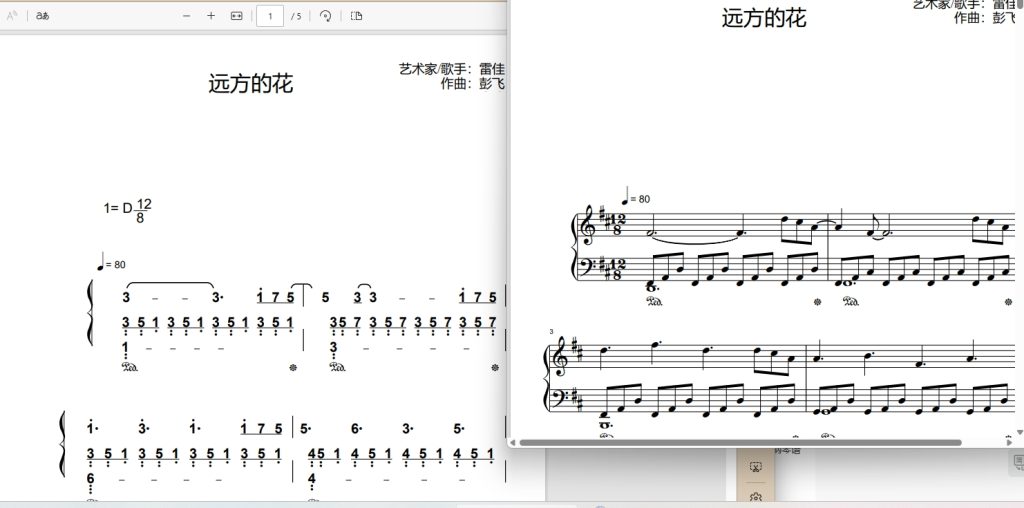1024x508 pixels.
Task: Toggle fit-to-width page view
Action: click(236, 16)
